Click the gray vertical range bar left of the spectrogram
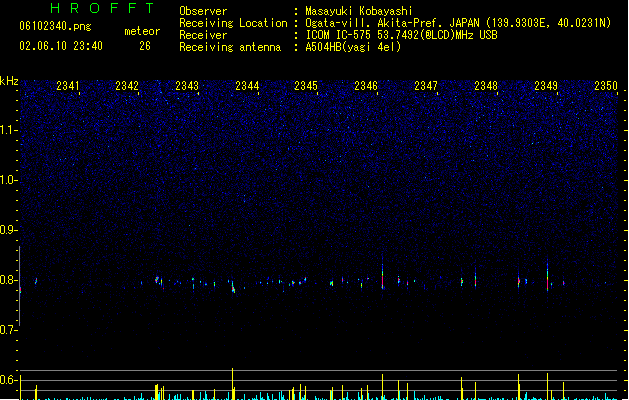629x400 pixels. pyautogui.click(x=20, y=286)
